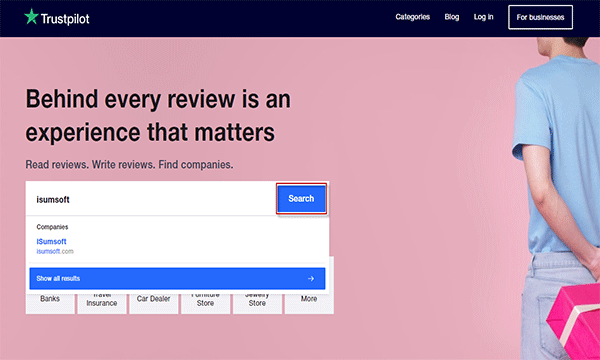This screenshot has height=360, width=600.
Task: Go to the Blog page
Action: pyautogui.click(x=452, y=17)
